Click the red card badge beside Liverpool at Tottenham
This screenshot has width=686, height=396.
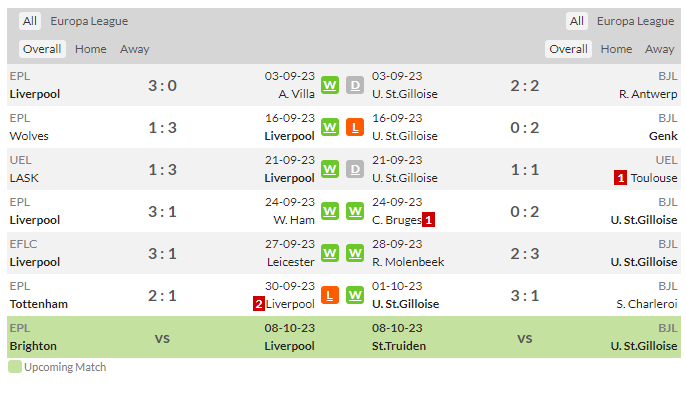[x=259, y=304]
